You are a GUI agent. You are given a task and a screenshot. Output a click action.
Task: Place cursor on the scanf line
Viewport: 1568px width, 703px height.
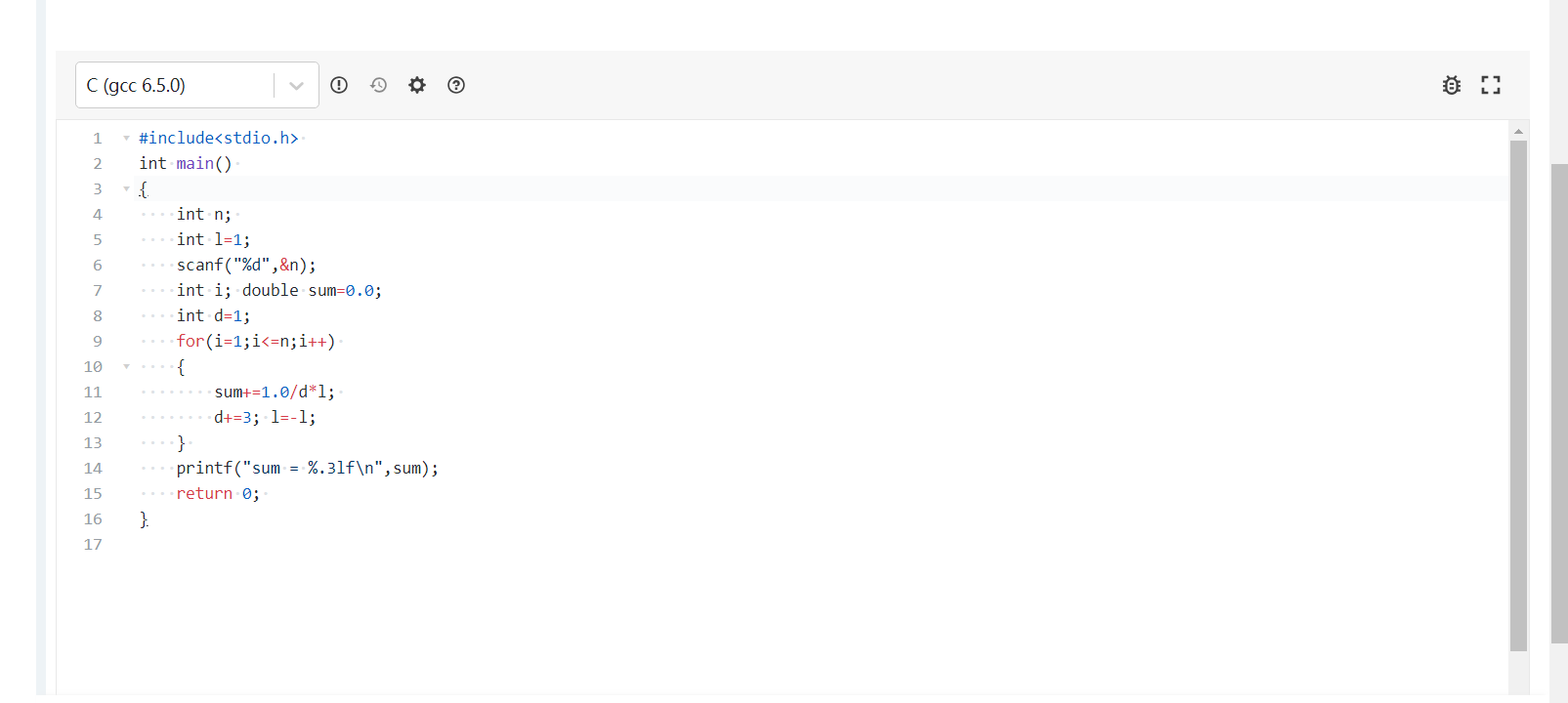(x=246, y=265)
